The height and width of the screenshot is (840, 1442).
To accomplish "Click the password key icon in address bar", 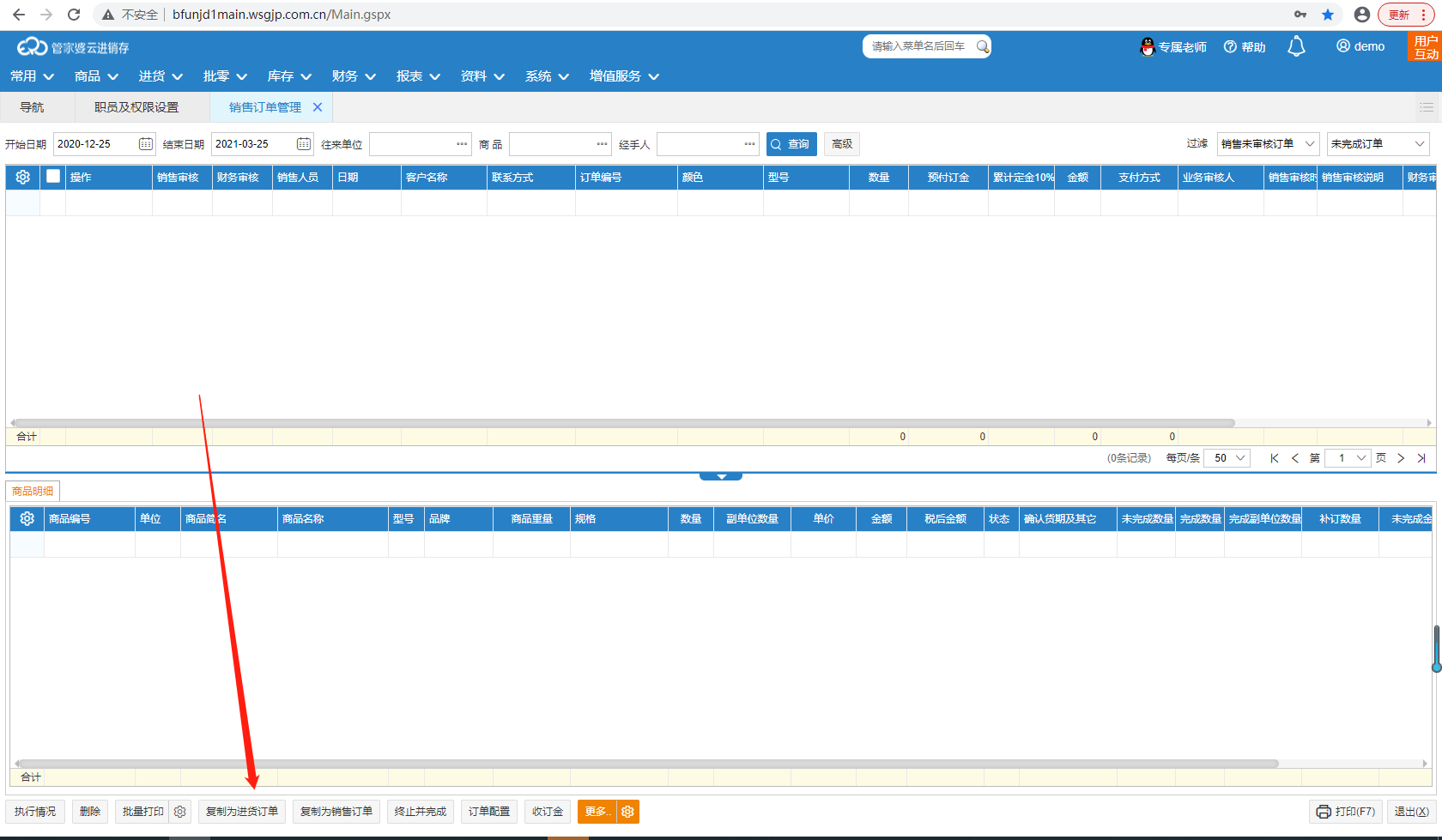I will click(1300, 15).
